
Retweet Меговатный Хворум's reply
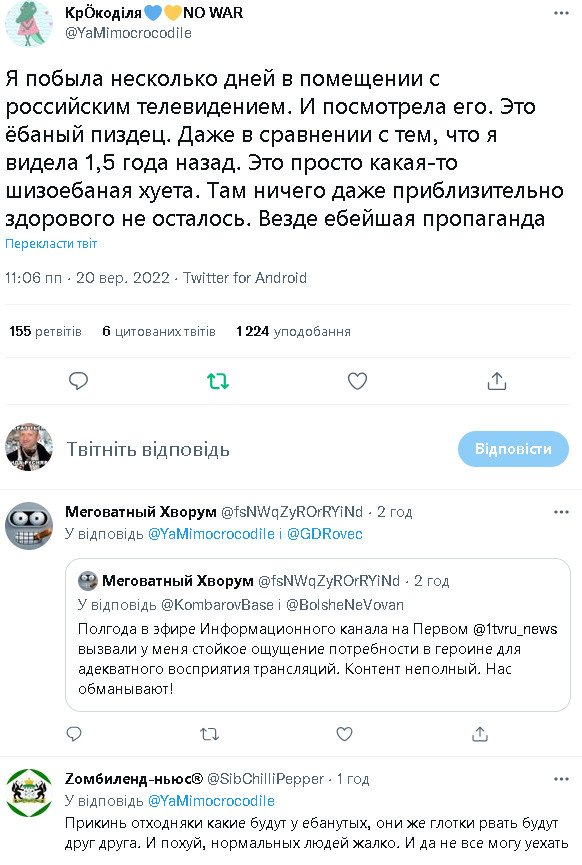(209, 734)
